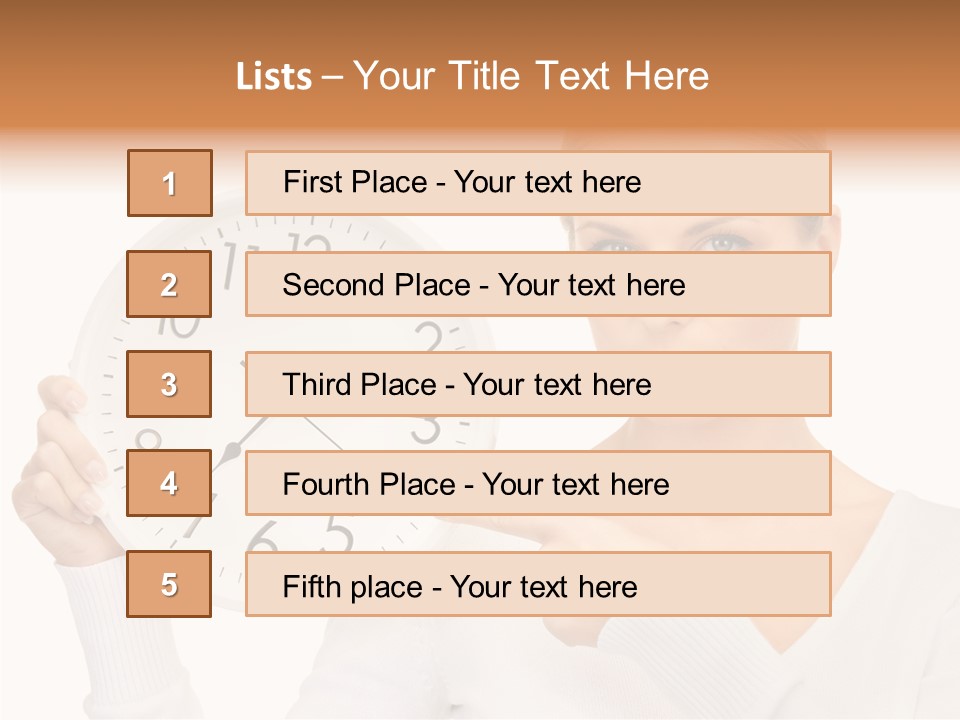The image size is (960, 720).
Task: Click the clock numeral 2 in background
Action: tap(428, 336)
